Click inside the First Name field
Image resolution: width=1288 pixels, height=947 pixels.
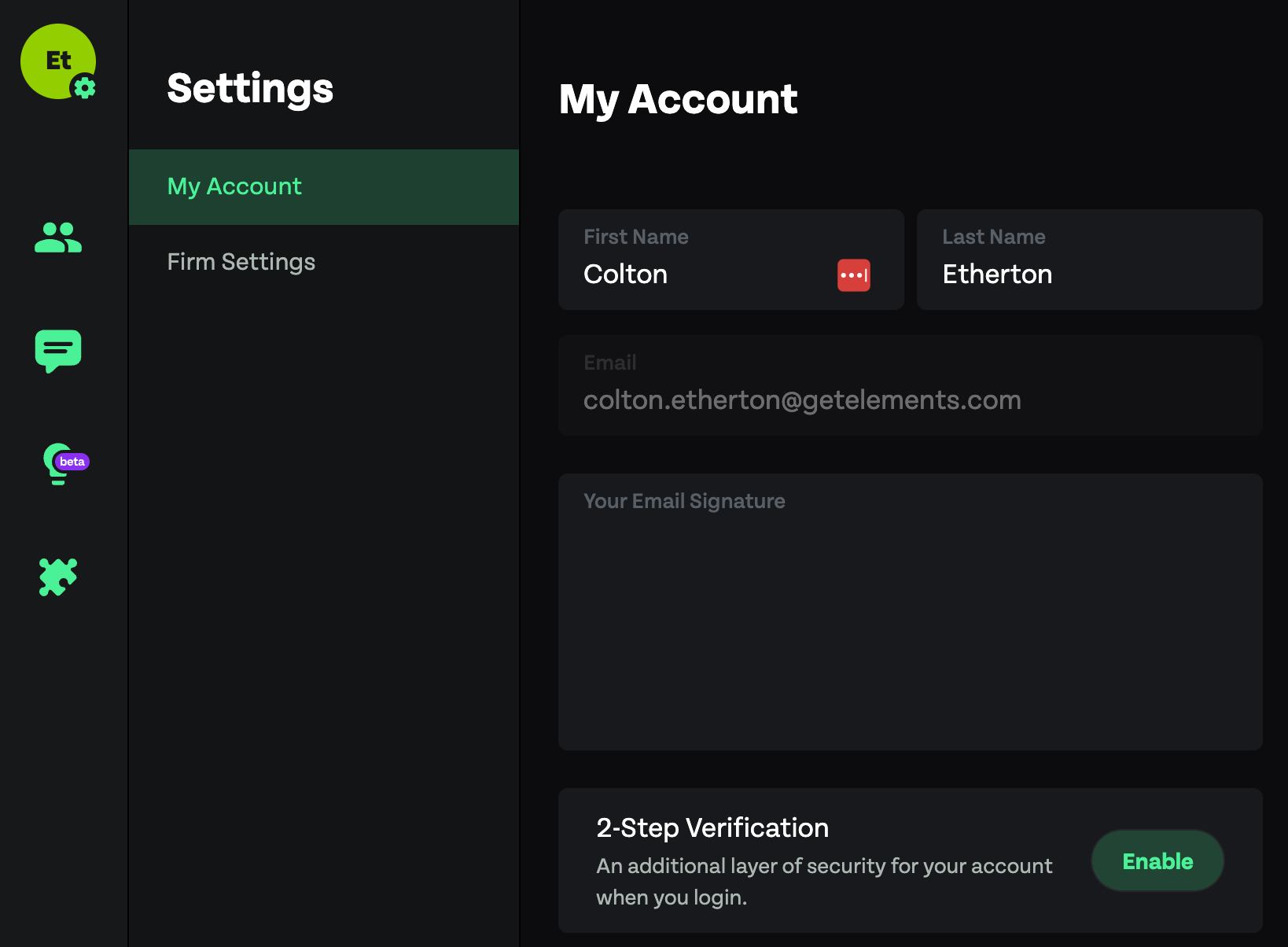tap(708, 274)
